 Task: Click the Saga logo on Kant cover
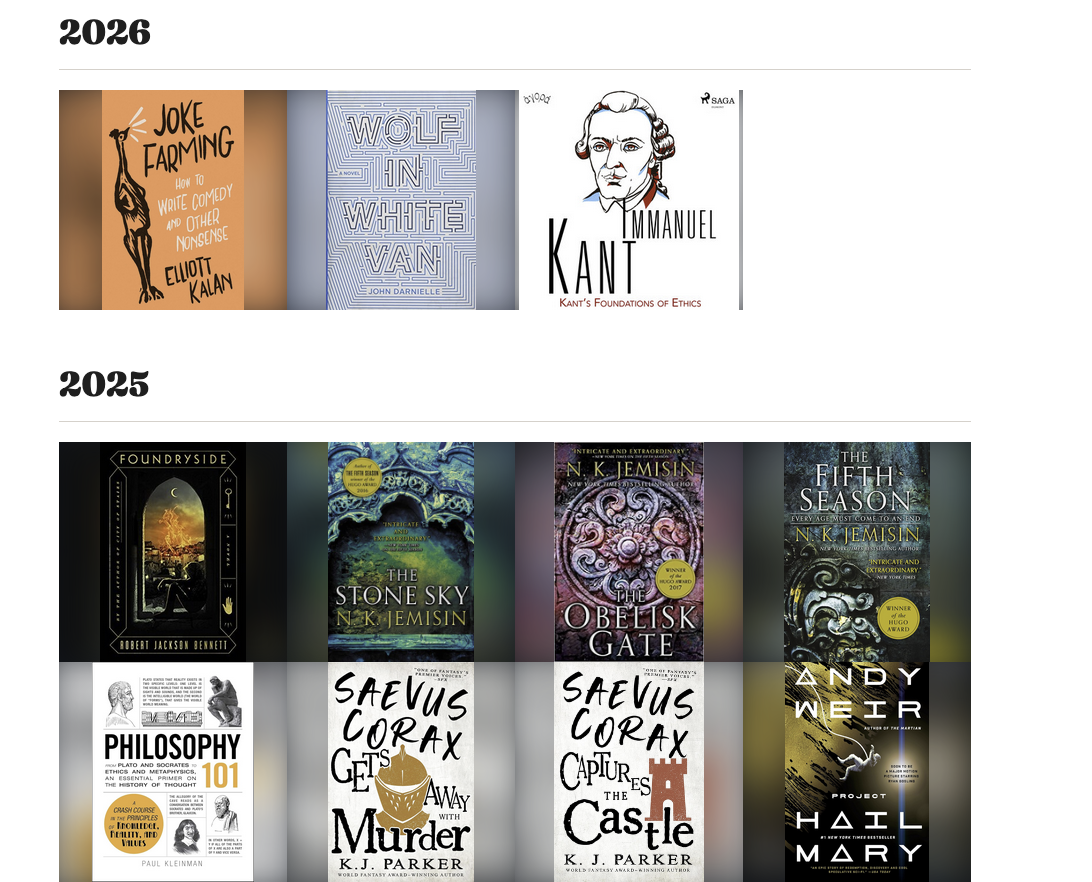[717, 100]
